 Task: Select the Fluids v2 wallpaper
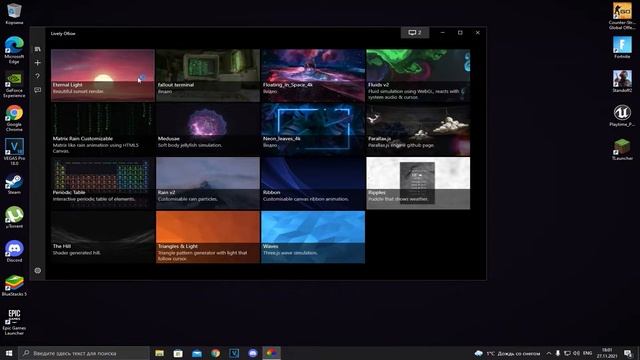tap(418, 75)
